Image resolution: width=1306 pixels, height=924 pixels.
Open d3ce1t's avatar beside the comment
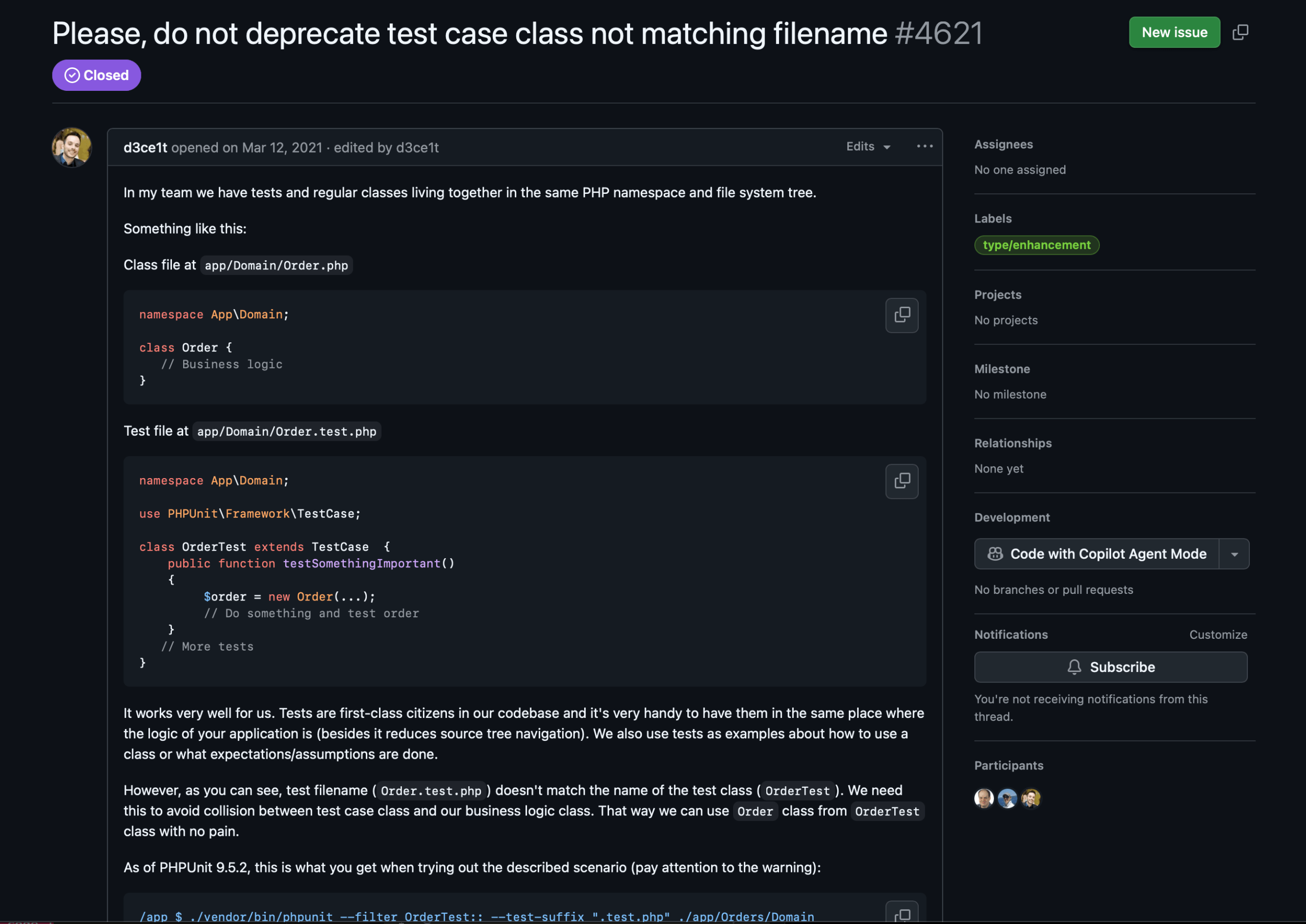(x=71, y=147)
